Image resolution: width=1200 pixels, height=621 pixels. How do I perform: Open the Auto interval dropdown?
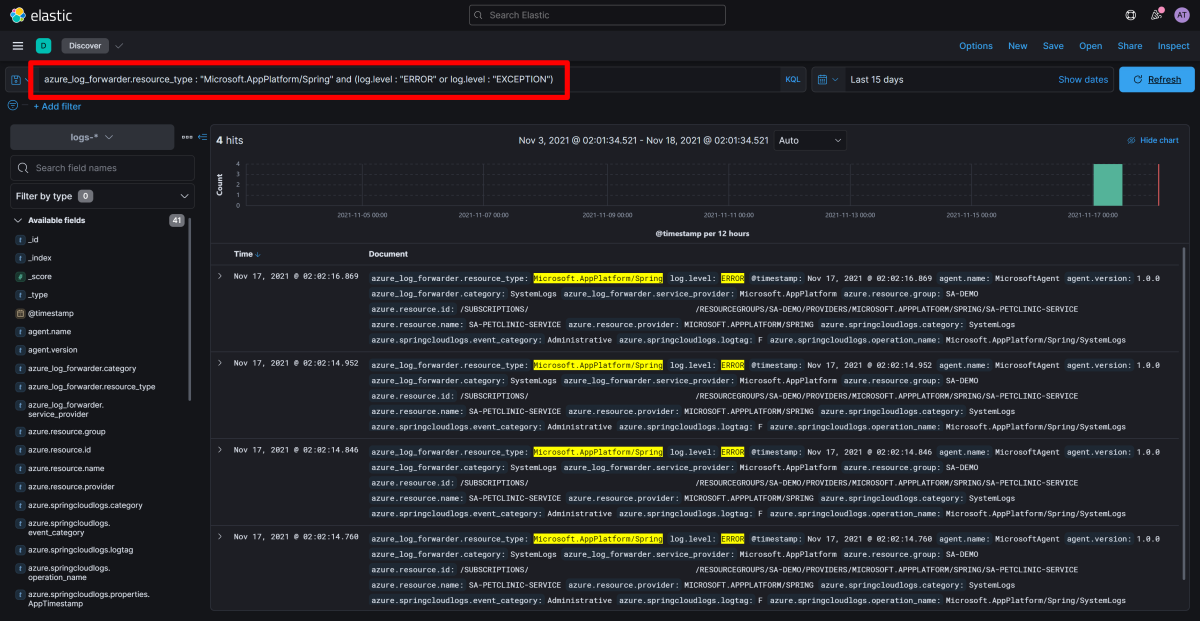pyautogui.click(x=810, y=141)
